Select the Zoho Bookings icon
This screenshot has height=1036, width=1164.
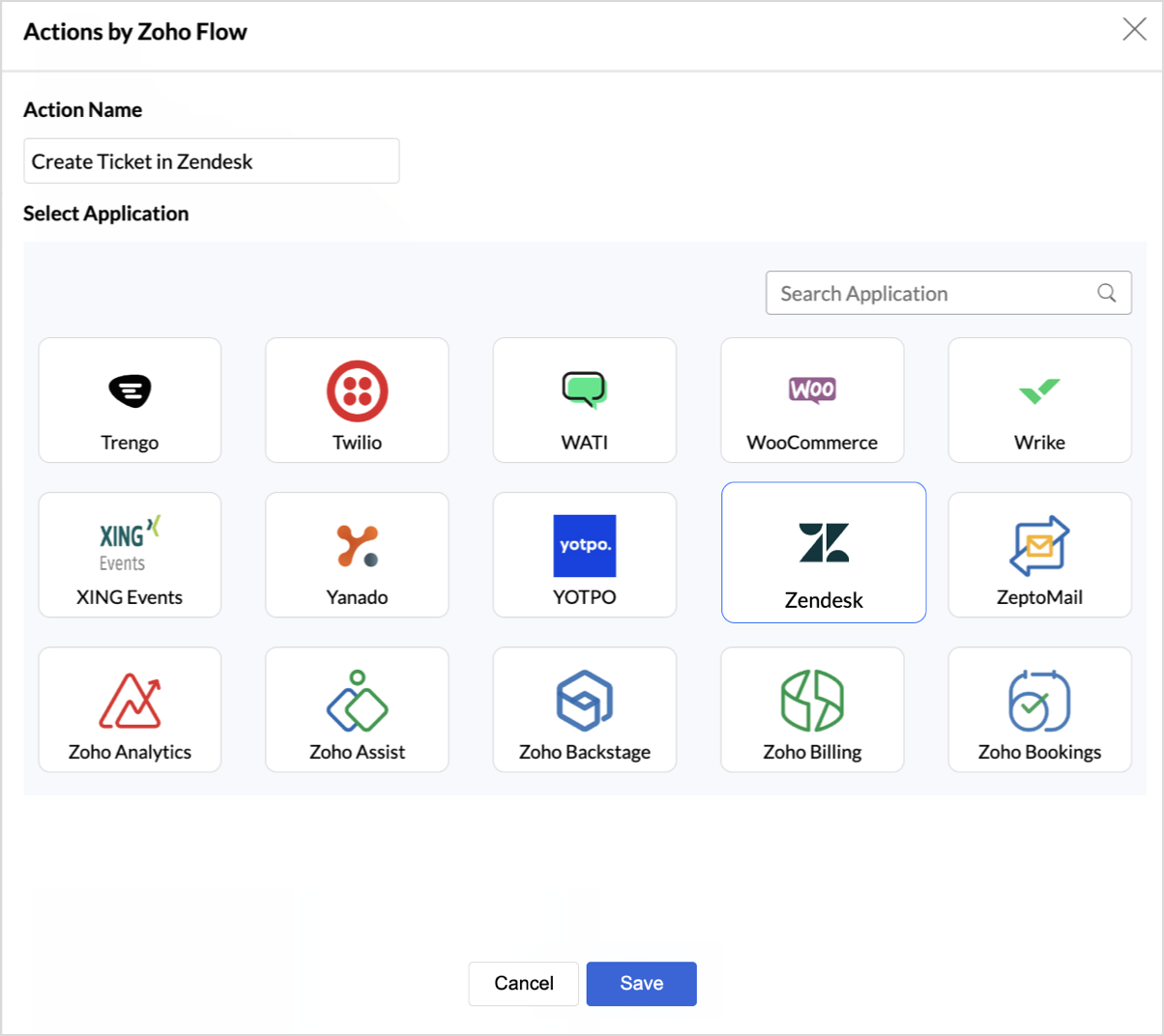1039,700
